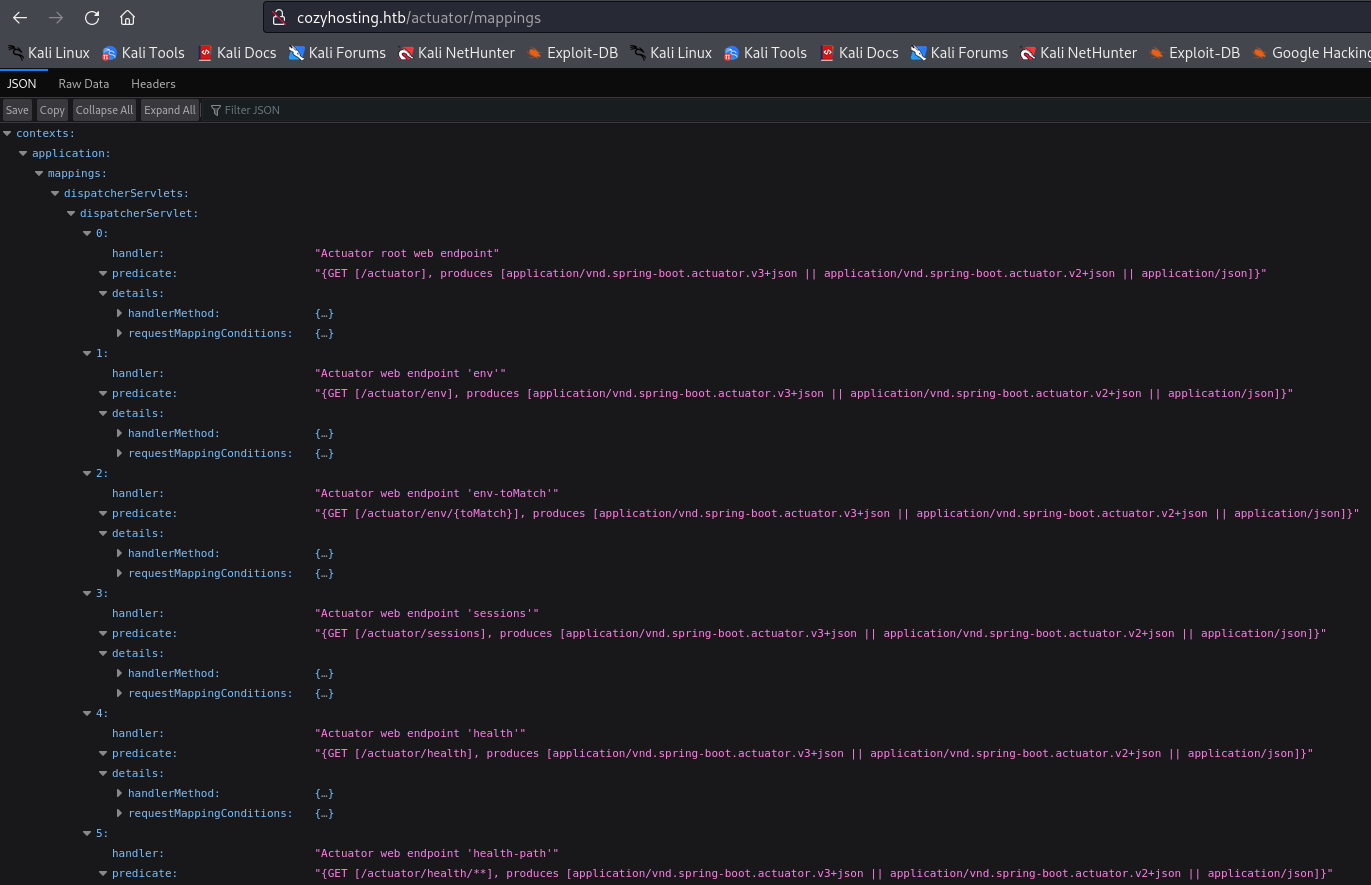Collapse the mappings node
Image resolution: width=1371 pixels, height=885 pixels.
click(40, 173)
